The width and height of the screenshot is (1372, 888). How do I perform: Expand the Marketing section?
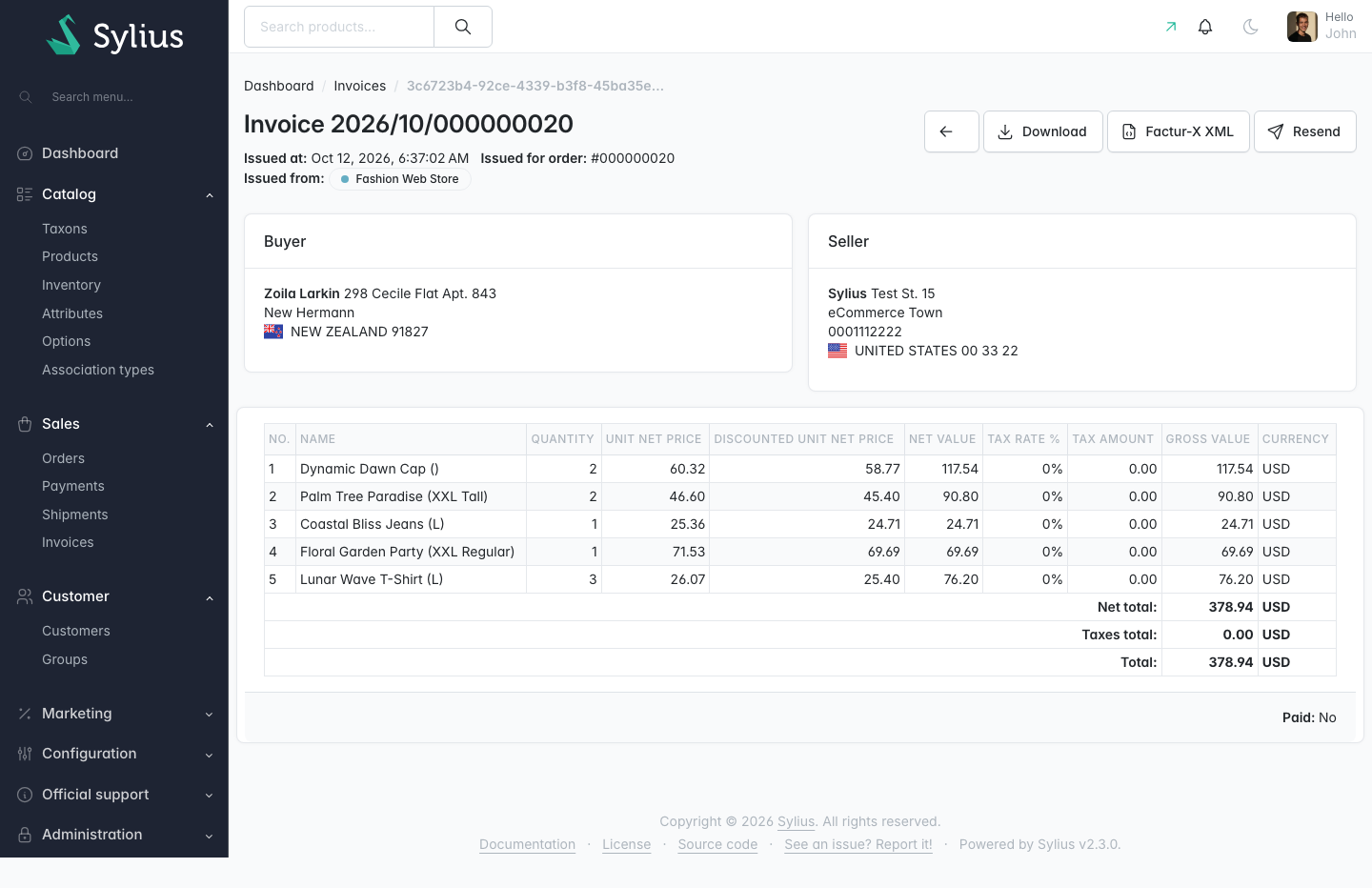(114, 714)
